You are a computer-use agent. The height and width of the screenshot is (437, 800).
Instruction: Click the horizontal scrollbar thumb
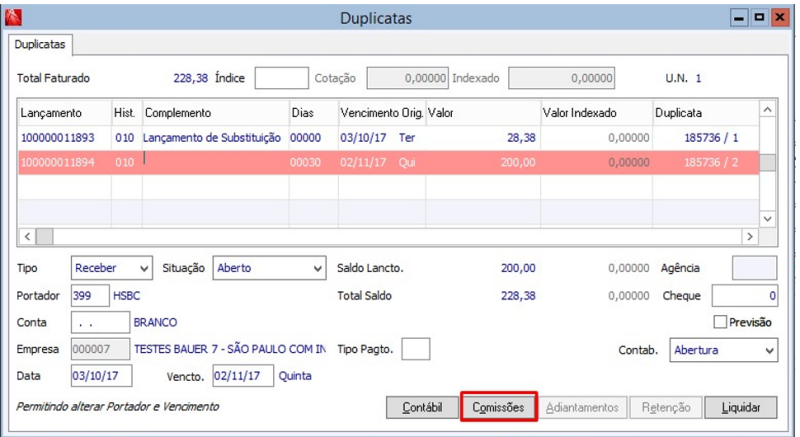tap(44, 237)
